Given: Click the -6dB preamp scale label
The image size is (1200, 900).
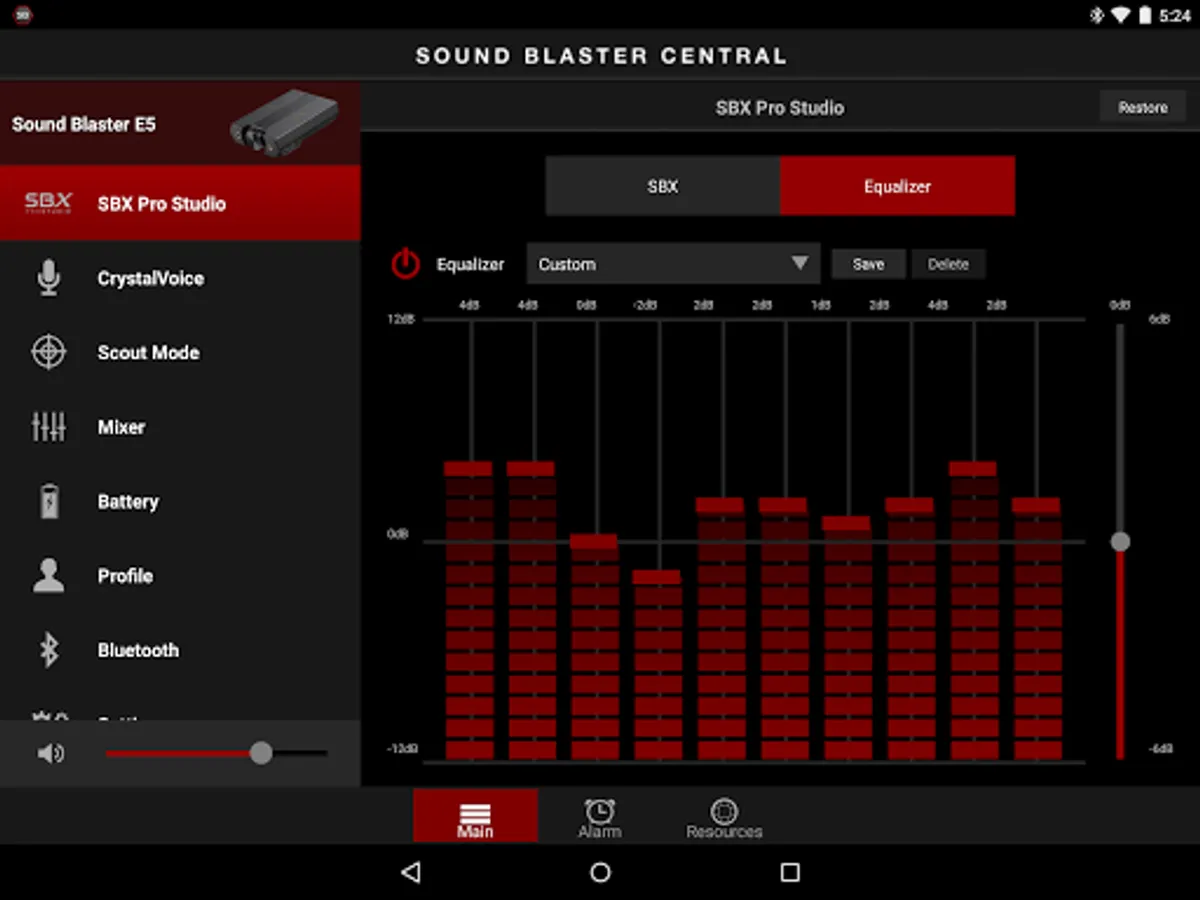Looking at the screenshot, I should click(1160, 748).
